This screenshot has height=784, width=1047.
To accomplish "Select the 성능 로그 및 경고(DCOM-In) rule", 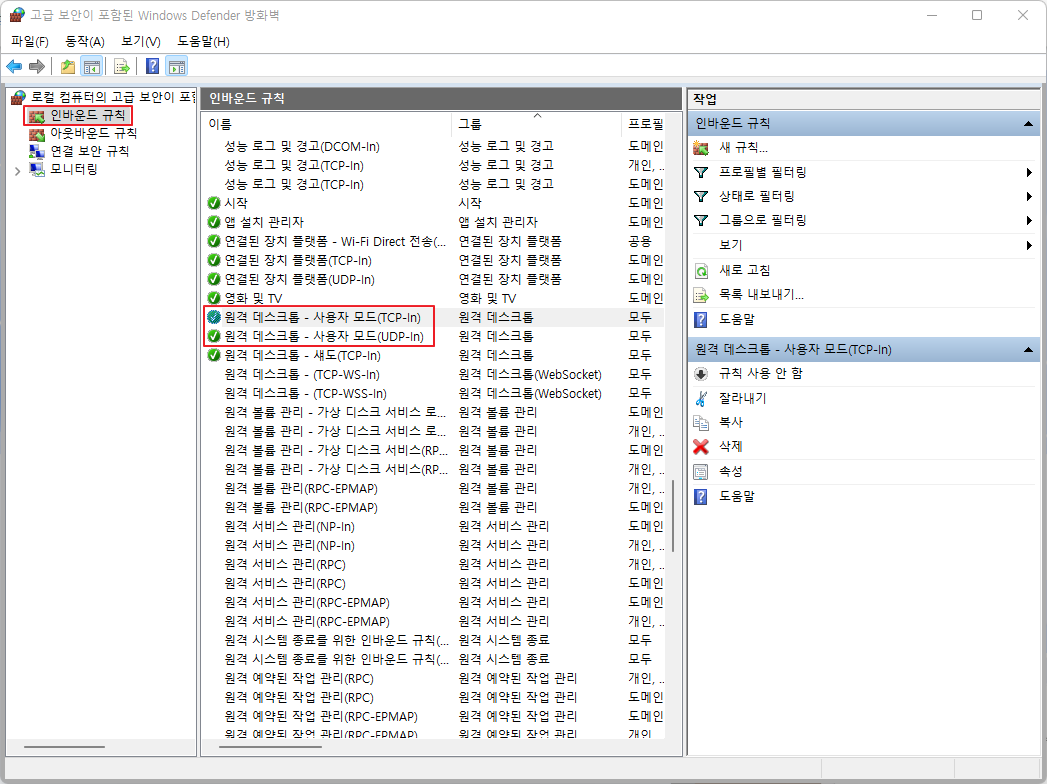I will click(x=302, y=146).
